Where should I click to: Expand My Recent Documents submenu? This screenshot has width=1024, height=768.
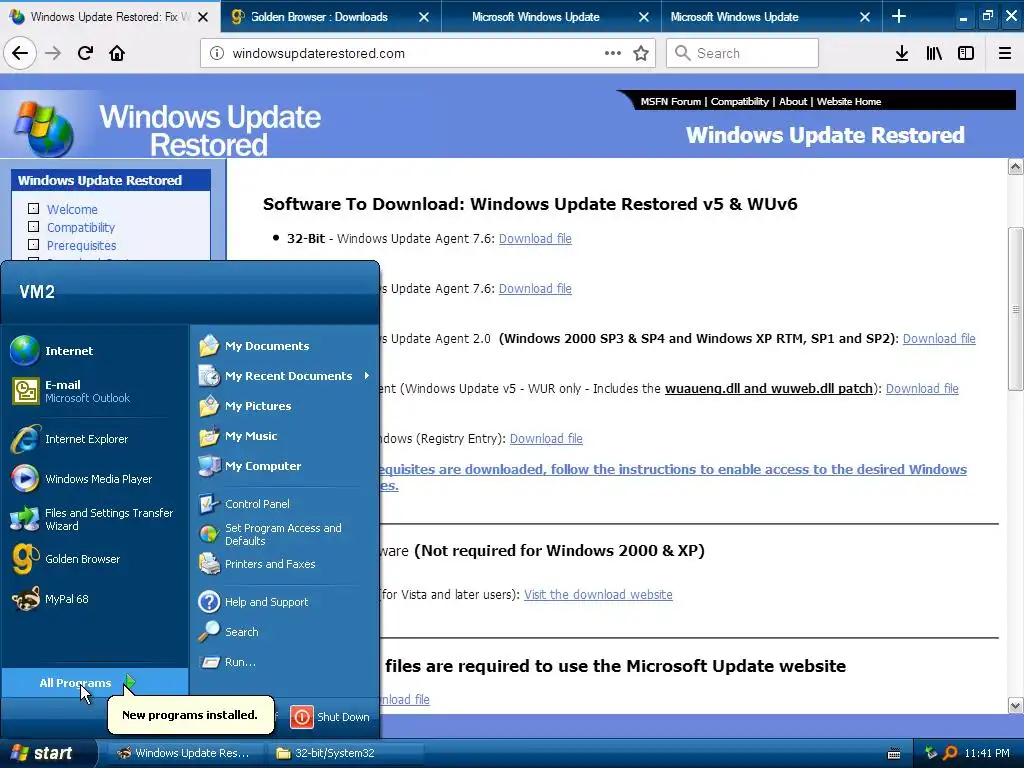[x=284, y=376]
